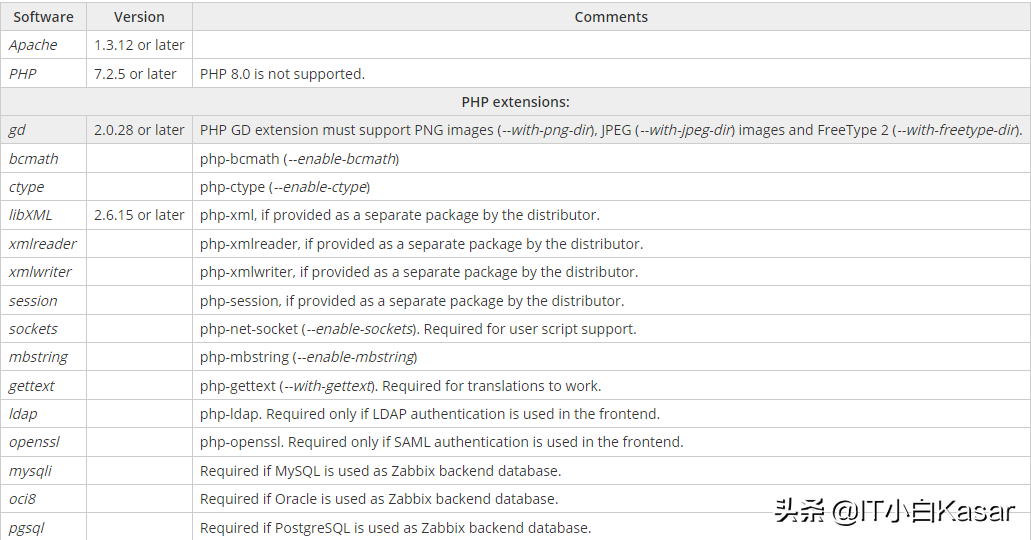Click the gettext extension name

pyautogui.click(x=32, y=386)
